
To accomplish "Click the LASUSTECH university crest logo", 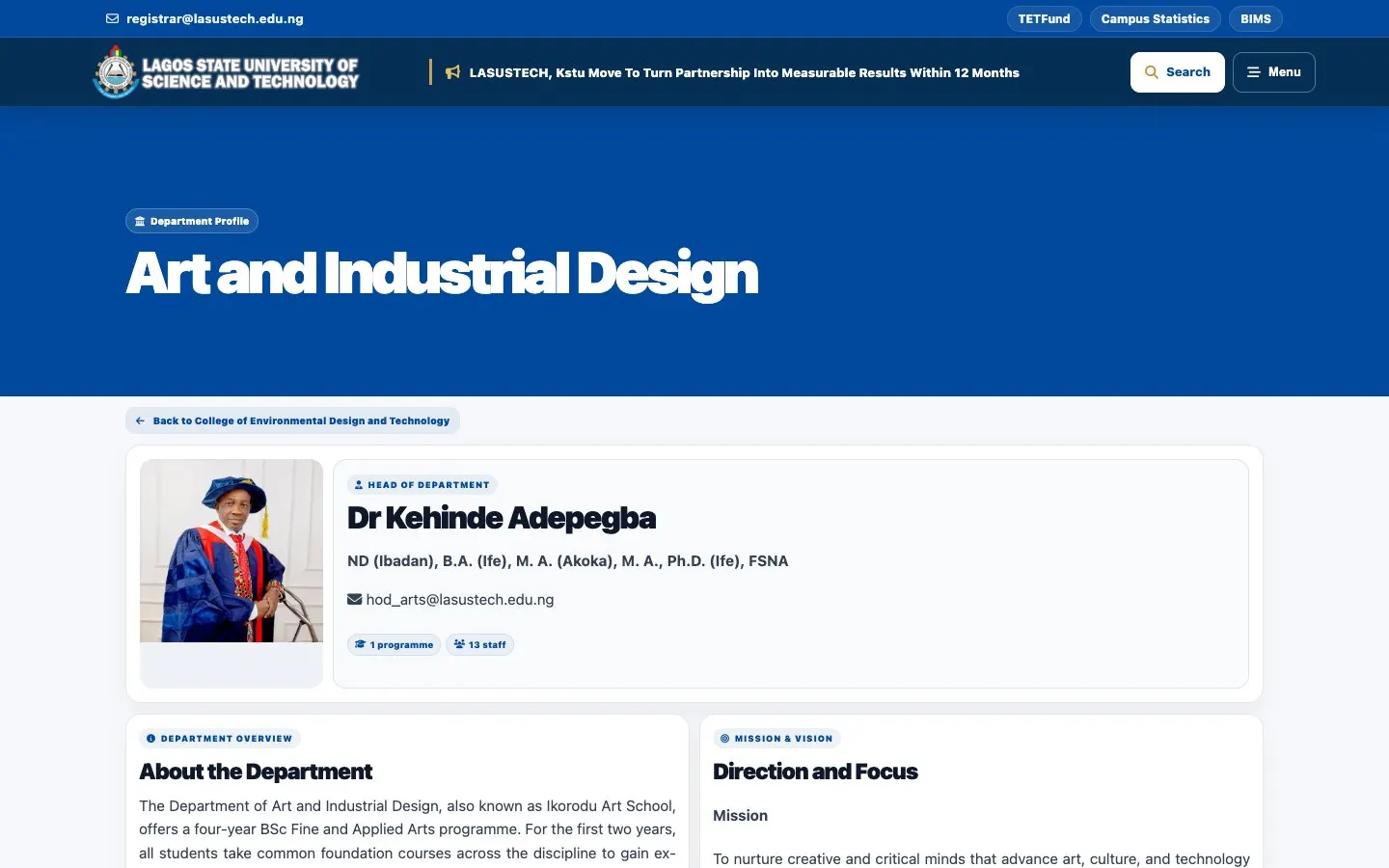I will click(116, 72).
